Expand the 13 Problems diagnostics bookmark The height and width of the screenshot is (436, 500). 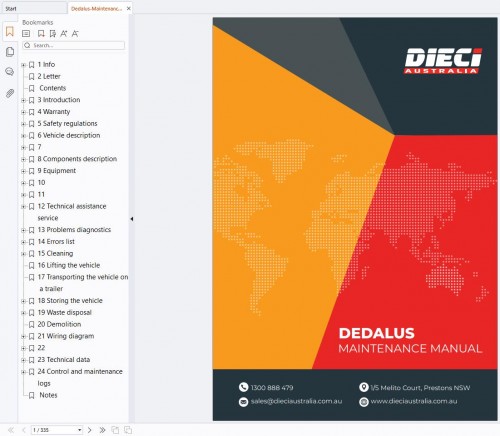[x=23, y=230]
